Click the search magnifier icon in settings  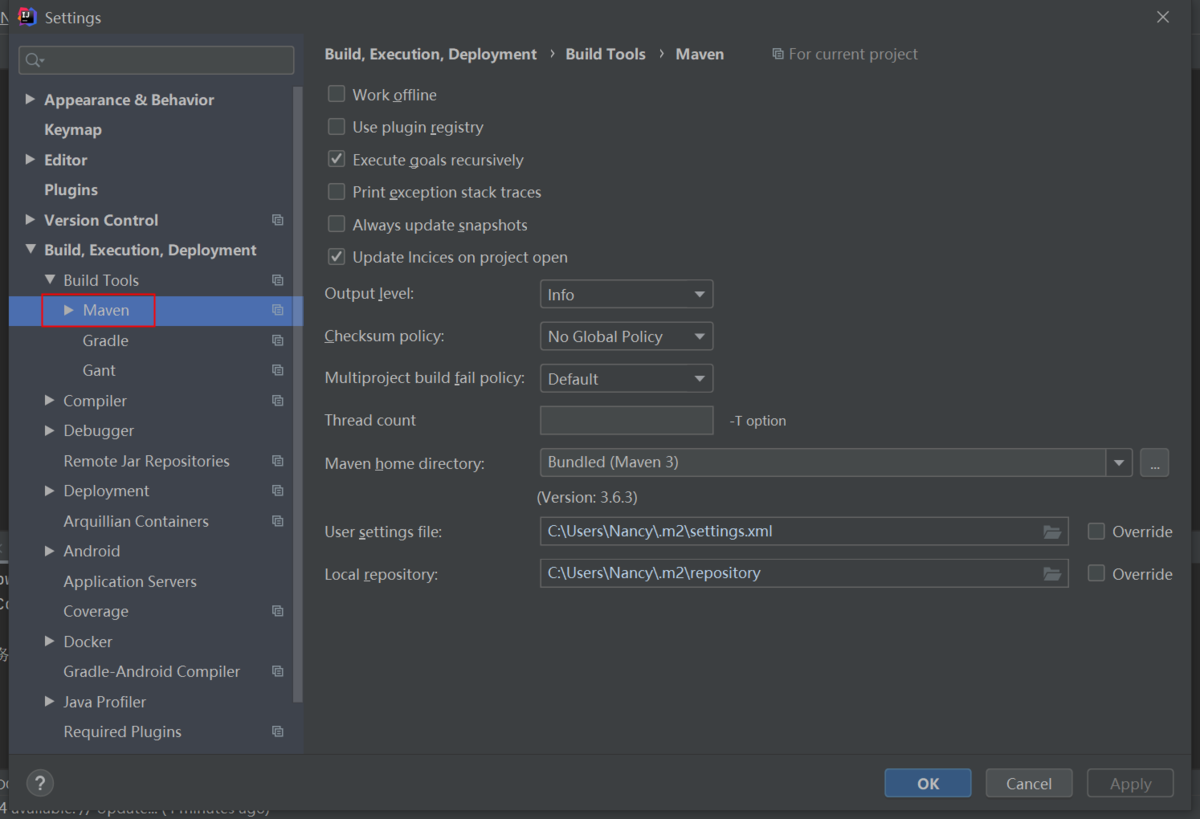(34, 60)
